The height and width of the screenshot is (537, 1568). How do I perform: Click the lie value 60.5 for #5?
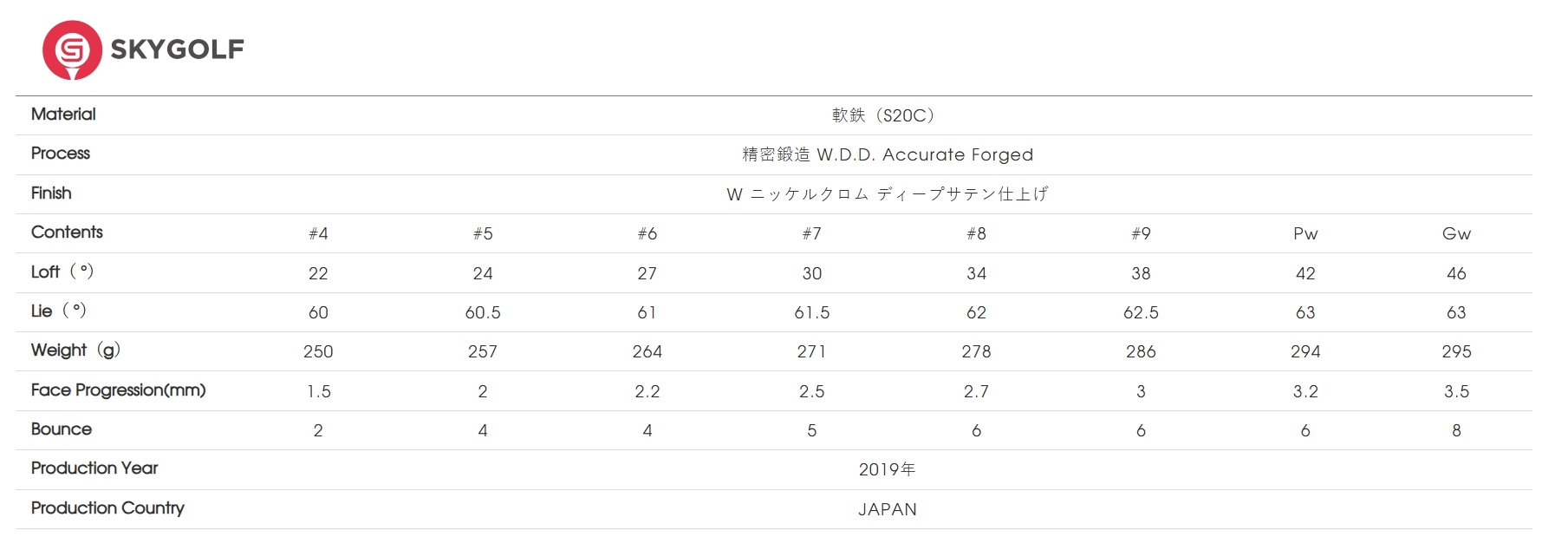click(483, 312)
